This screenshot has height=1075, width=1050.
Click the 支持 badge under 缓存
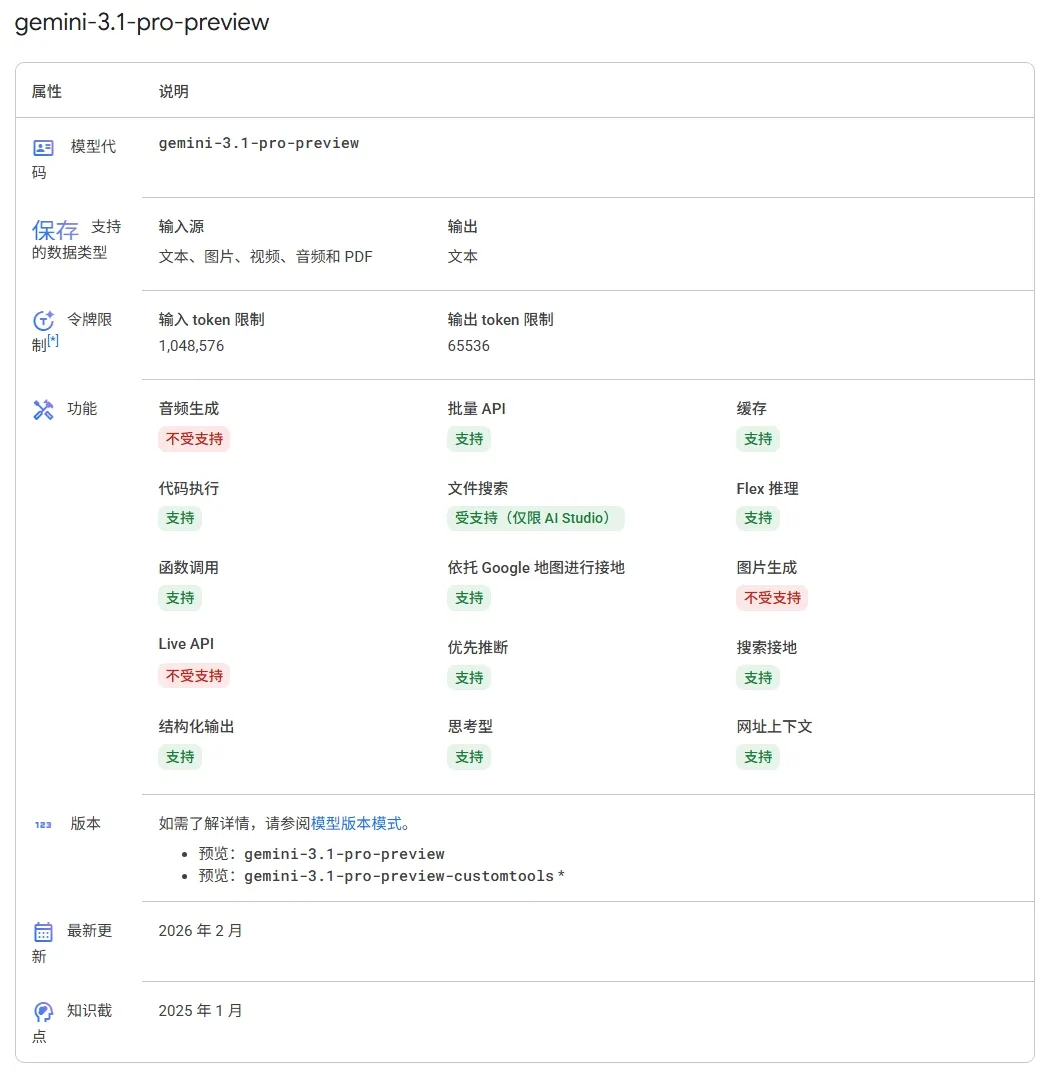pyautogui.click(x=758, y=439)
